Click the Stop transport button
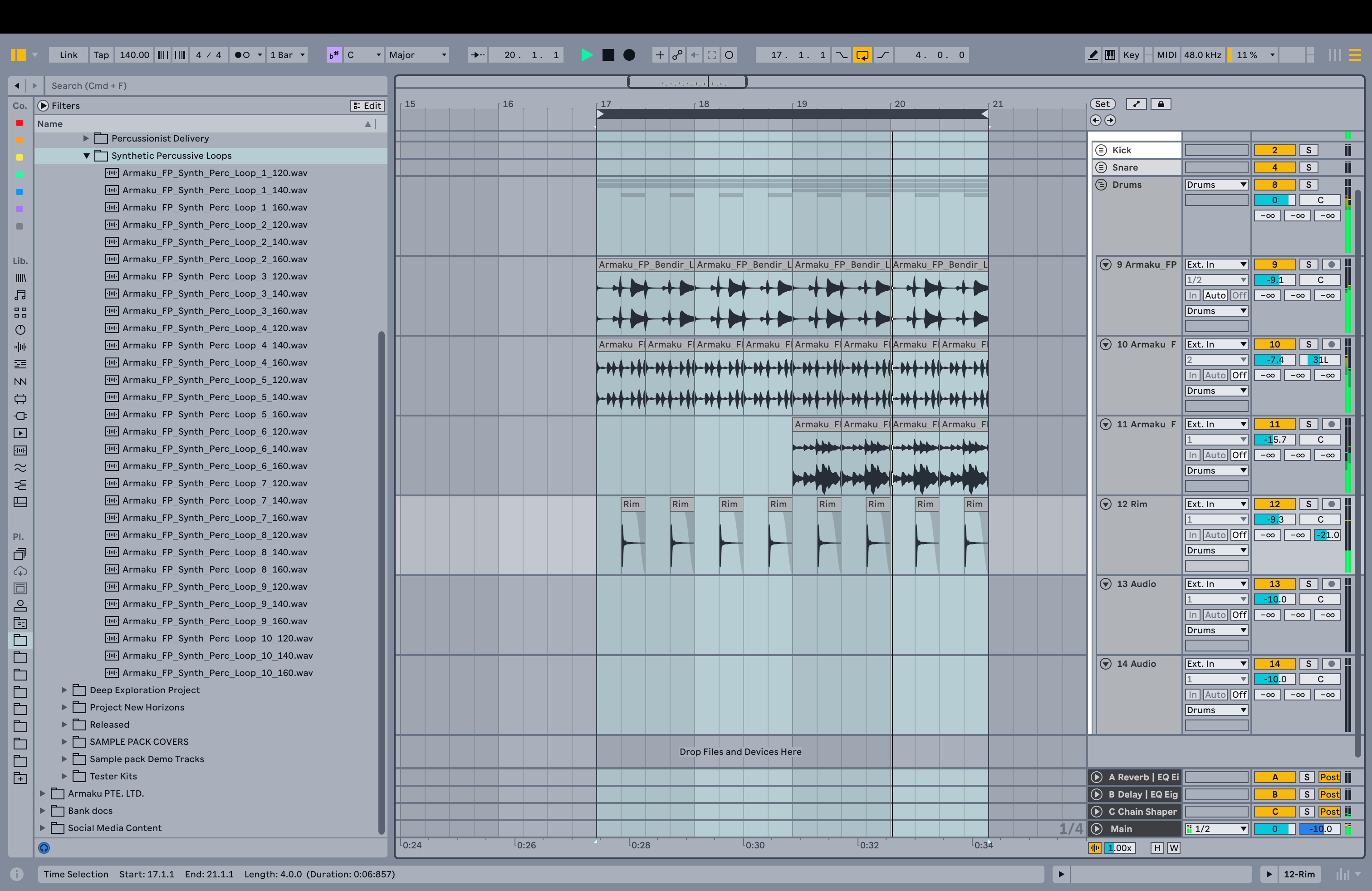This screenshot has height=891, width=1372. [608, 55]
